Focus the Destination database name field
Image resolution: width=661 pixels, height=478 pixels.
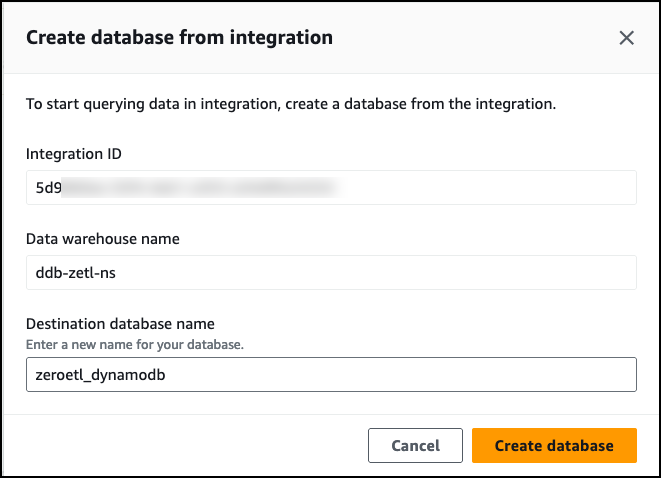point(330,375)
